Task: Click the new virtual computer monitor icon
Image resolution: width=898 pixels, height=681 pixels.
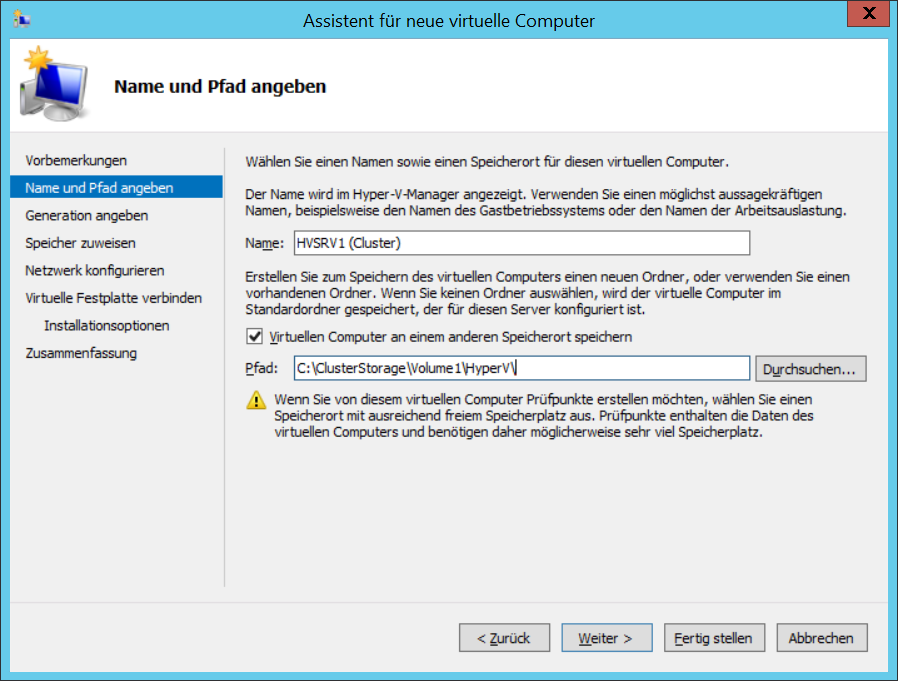Action: coord(54,84)
